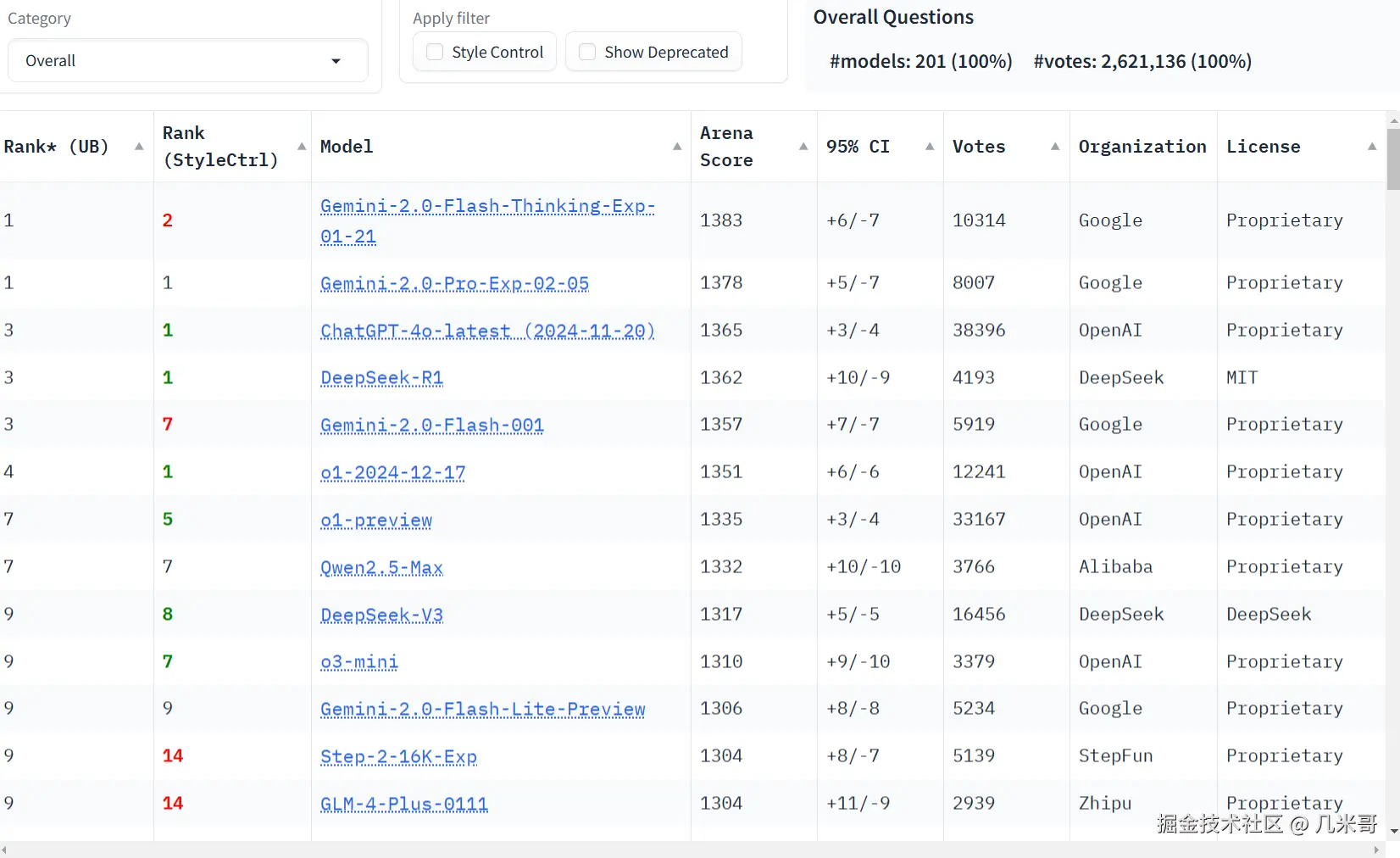Image resolution: width=1400 pixels, height=858 pixels.
Task: Sort by Votes column arrow
Action: (x=1055, y=147)
